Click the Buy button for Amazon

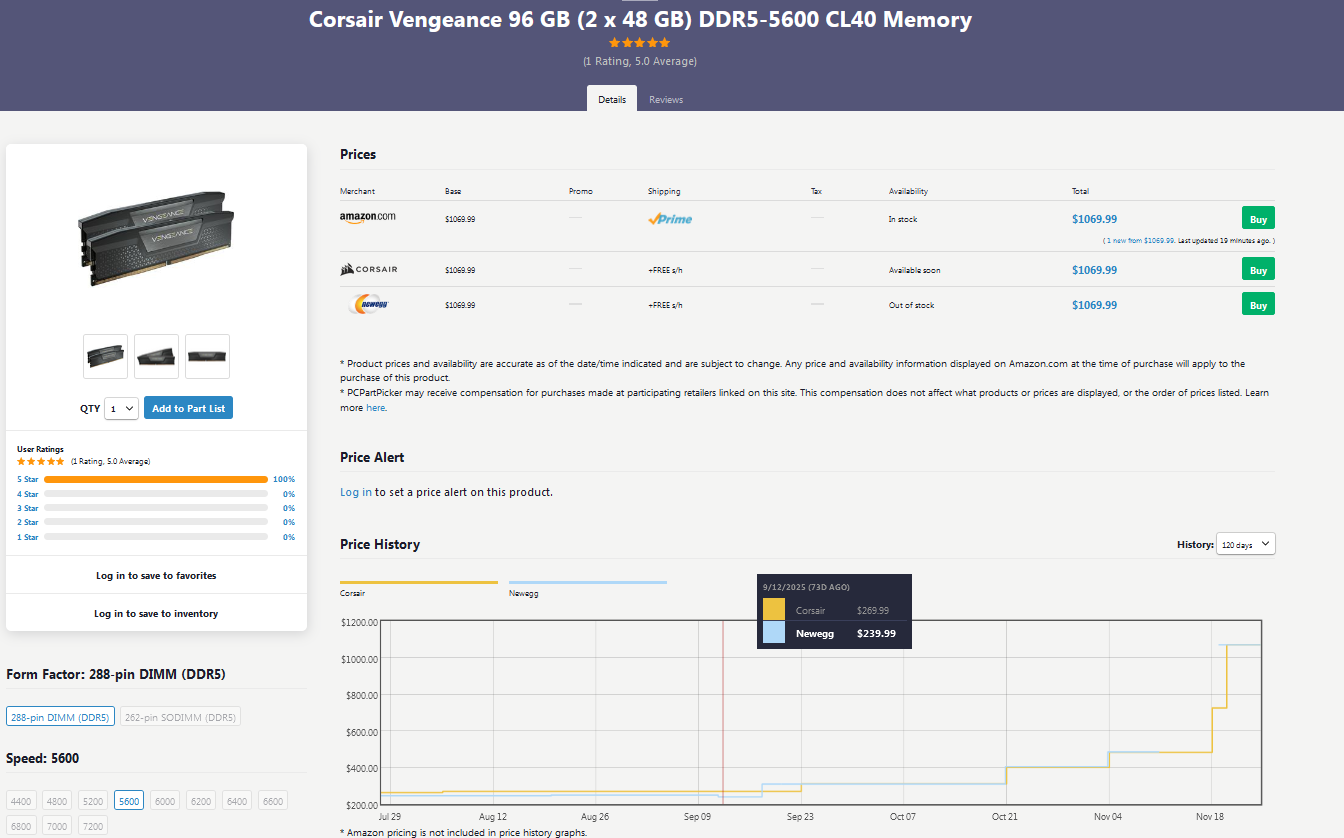coord(1258,219)
